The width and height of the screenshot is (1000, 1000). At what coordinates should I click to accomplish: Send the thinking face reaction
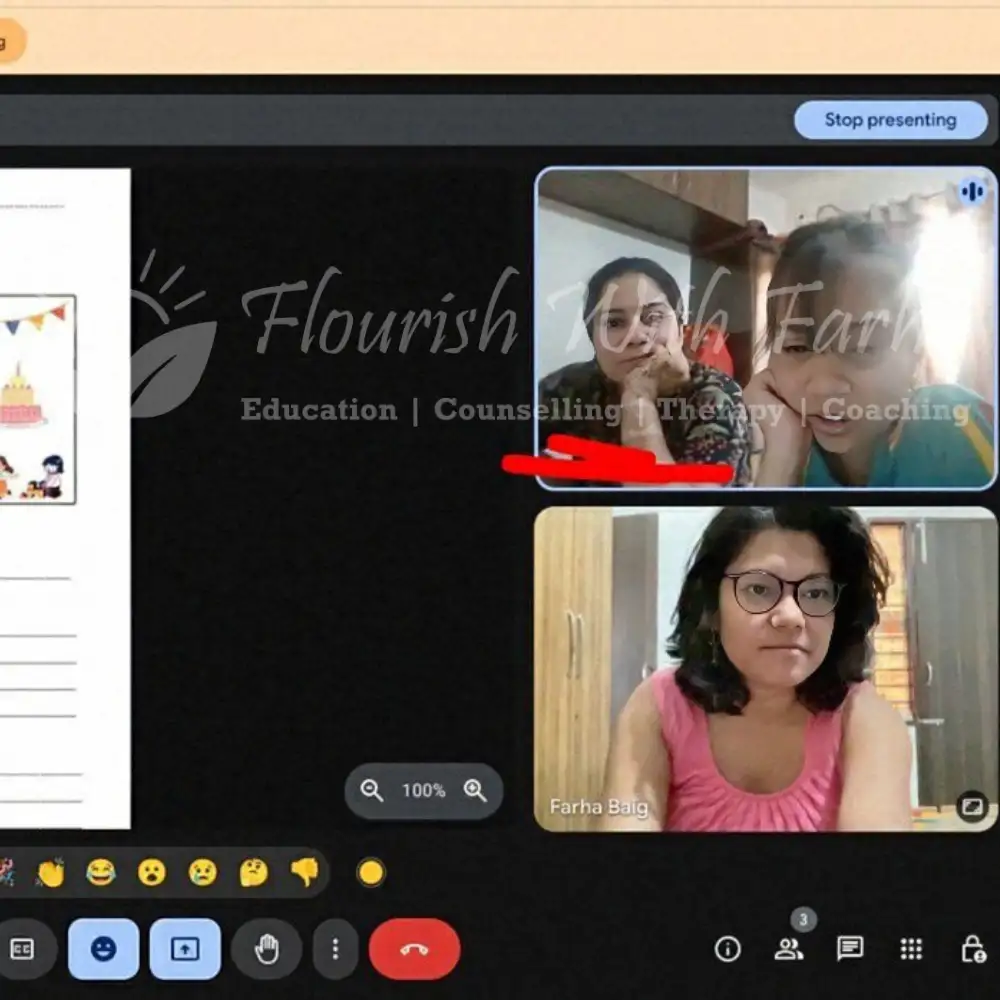[x=253, y=873]
